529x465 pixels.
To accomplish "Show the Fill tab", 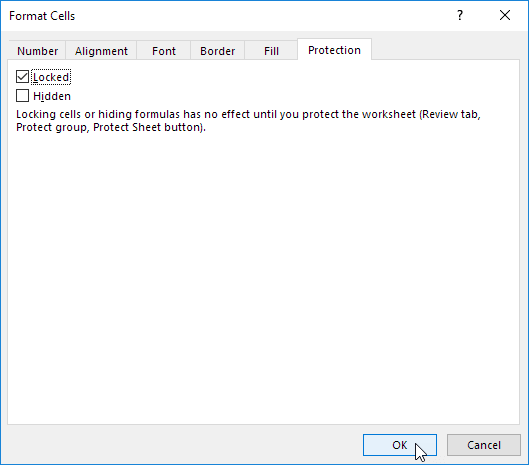I will [x=271, y=51].
